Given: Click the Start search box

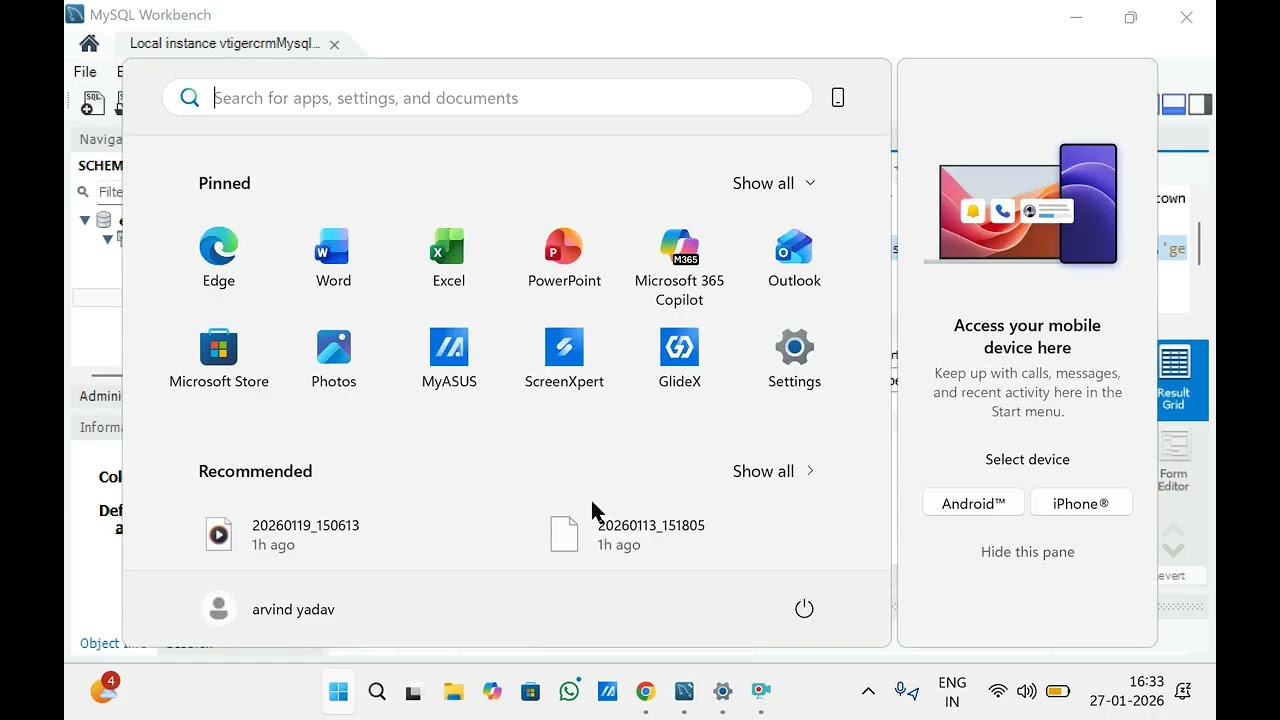Looking at the screenshot, I should tap(487, 97).
